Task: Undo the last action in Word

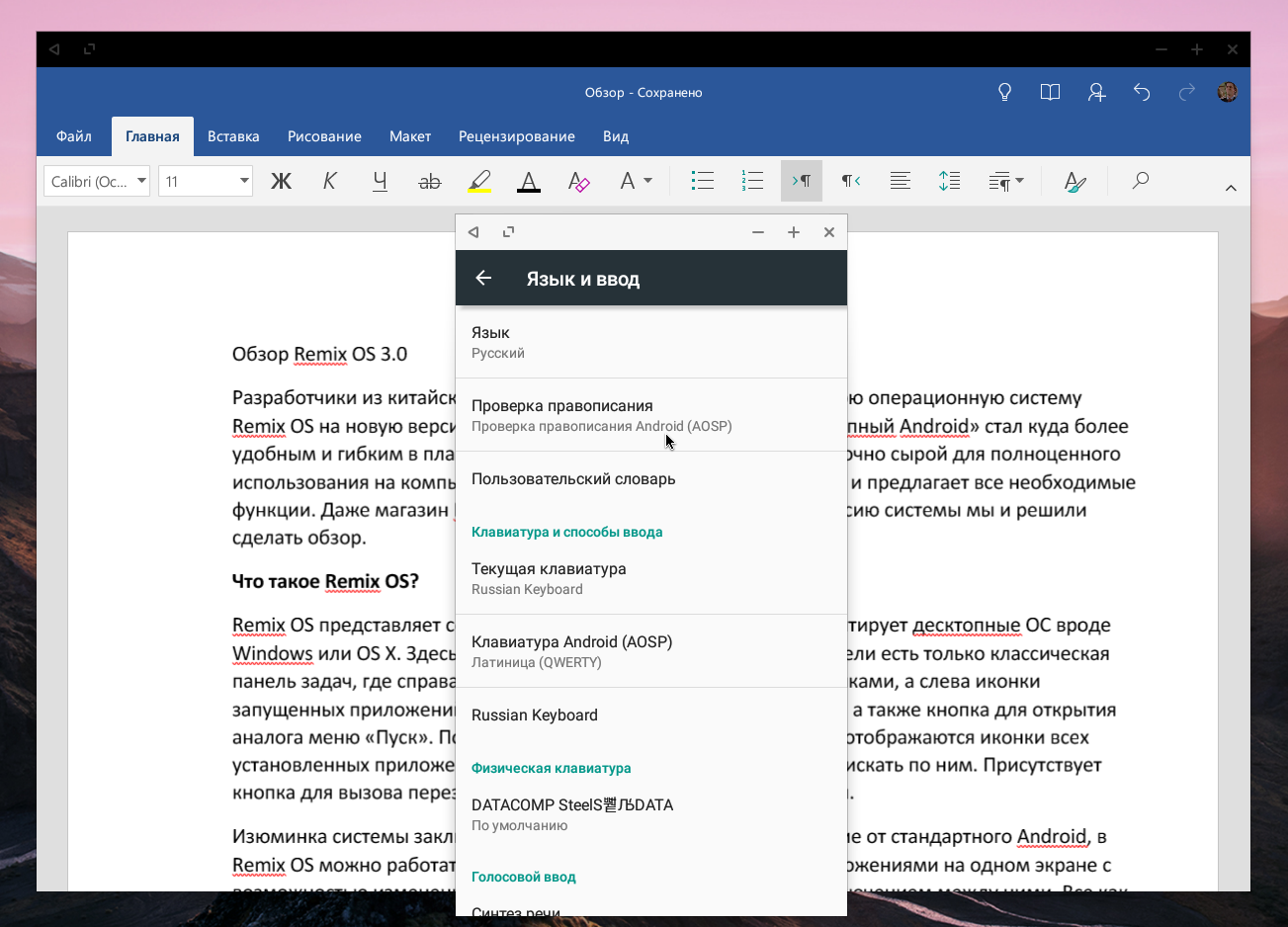Action: tap(1142, 92)
